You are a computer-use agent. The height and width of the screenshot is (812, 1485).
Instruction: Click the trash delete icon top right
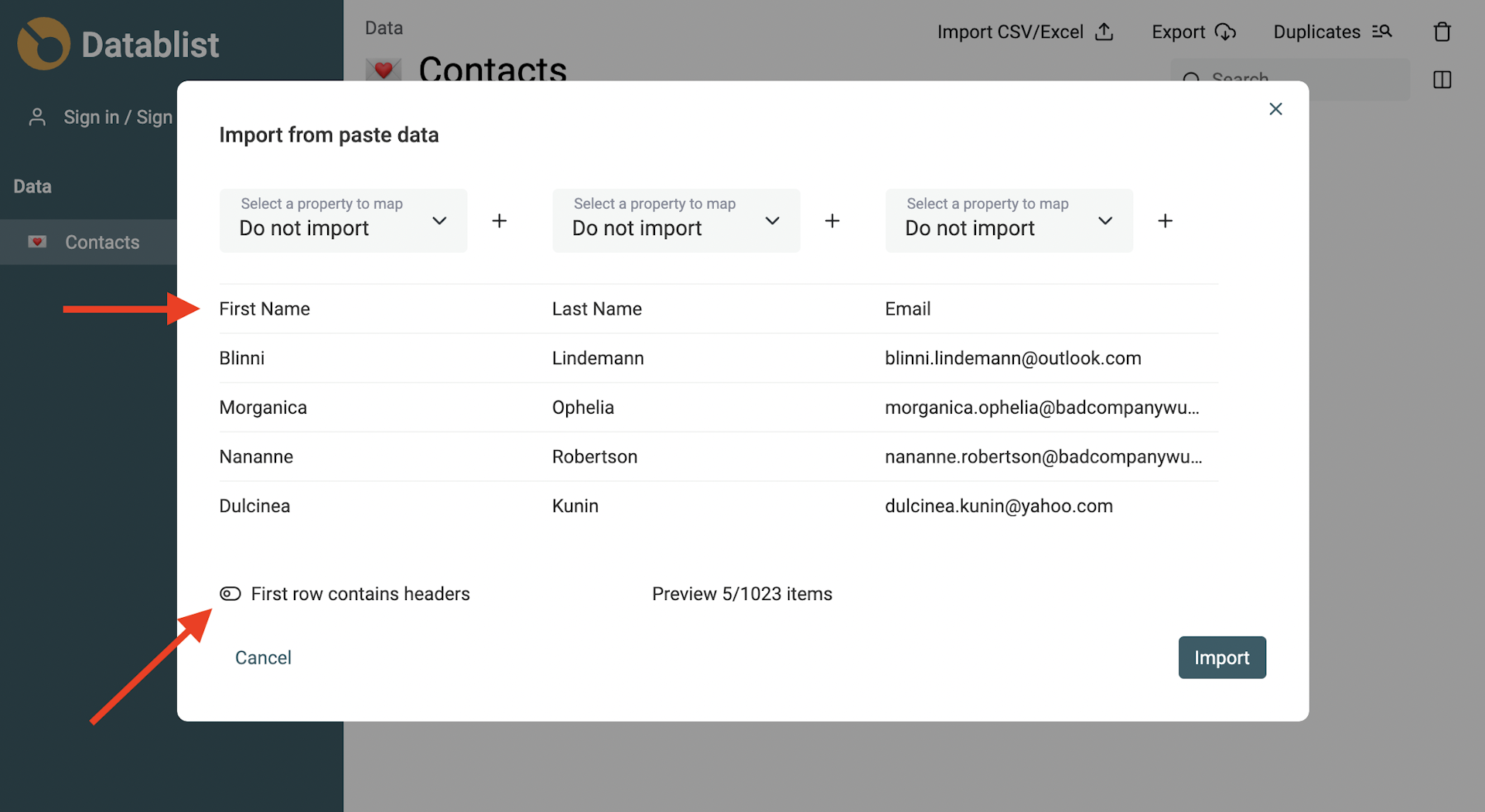pyautogui.click(x=1442, y=32)
